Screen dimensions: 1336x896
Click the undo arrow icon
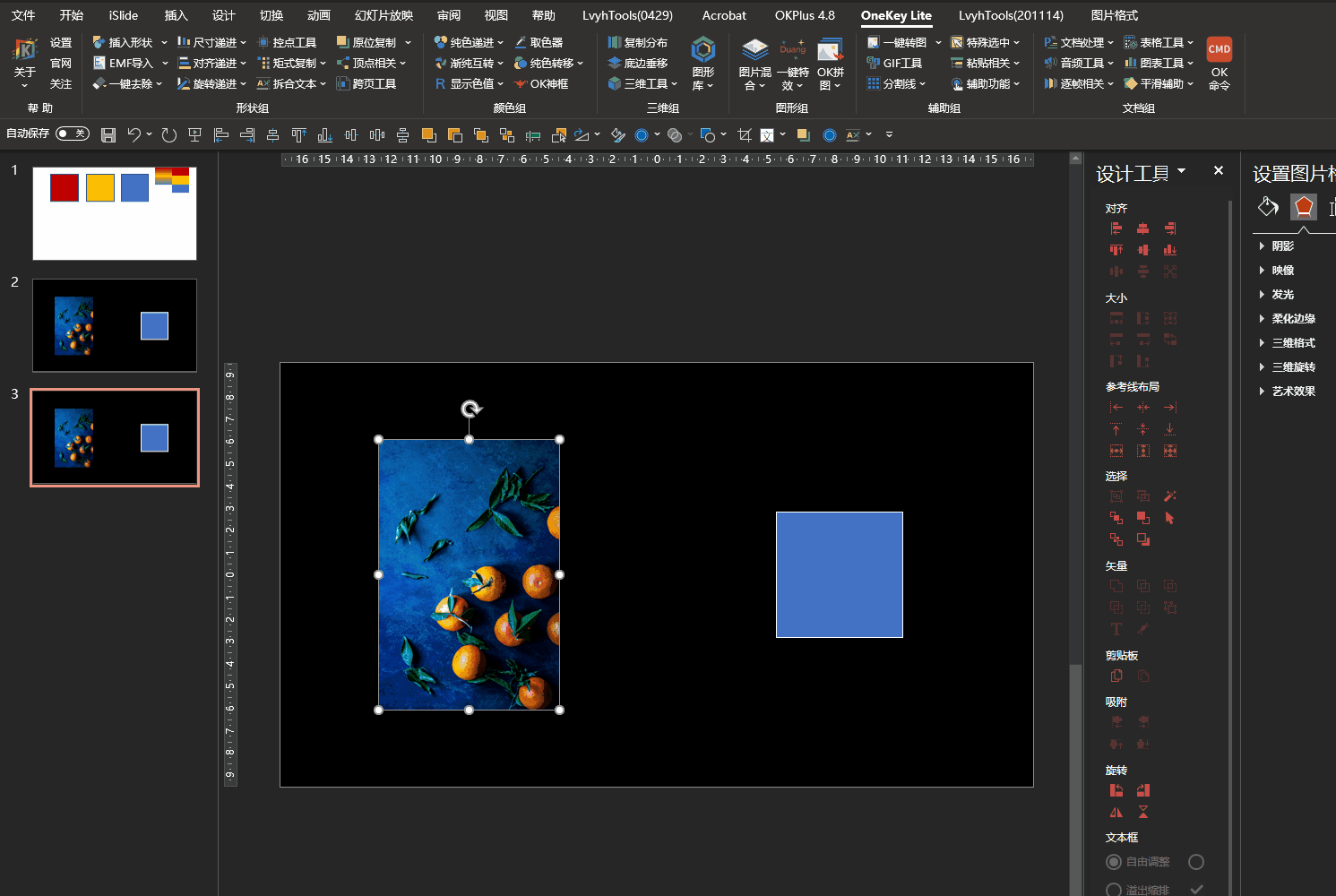(x=134, y=135)
